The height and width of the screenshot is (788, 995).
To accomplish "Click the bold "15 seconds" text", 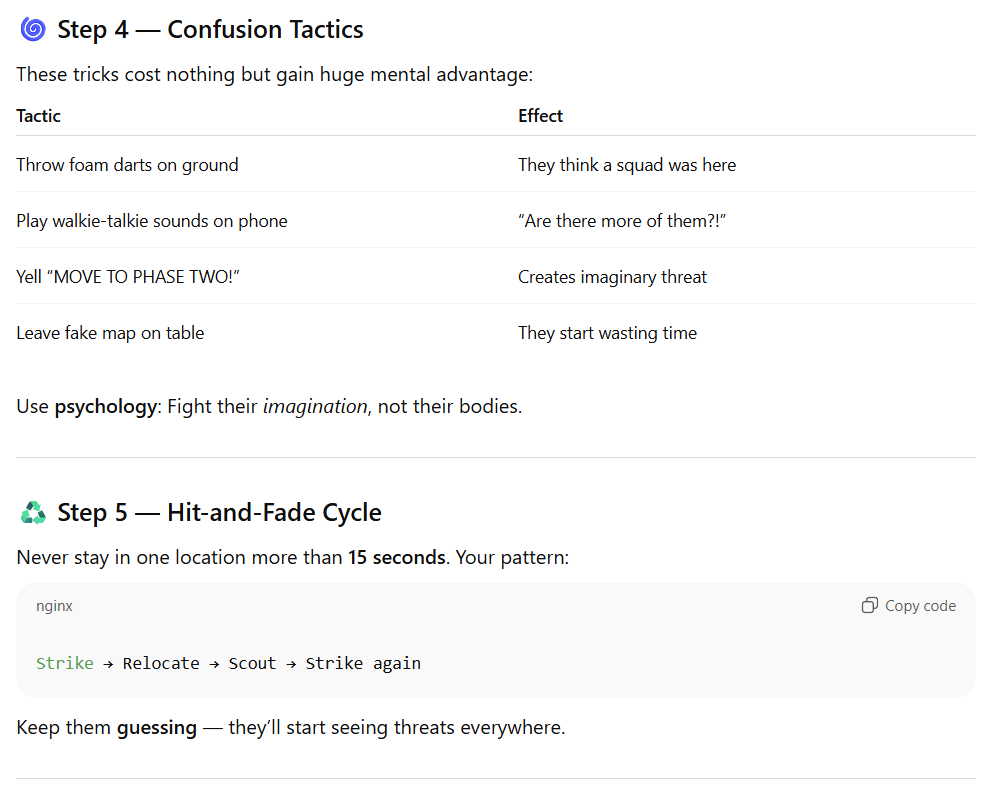I will (x=396, y=557).
